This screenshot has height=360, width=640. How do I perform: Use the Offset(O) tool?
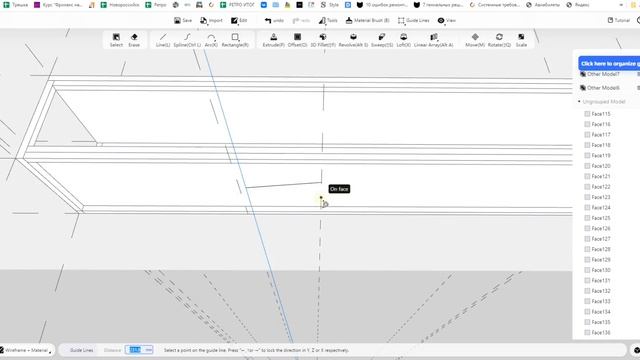pos(298,40)
